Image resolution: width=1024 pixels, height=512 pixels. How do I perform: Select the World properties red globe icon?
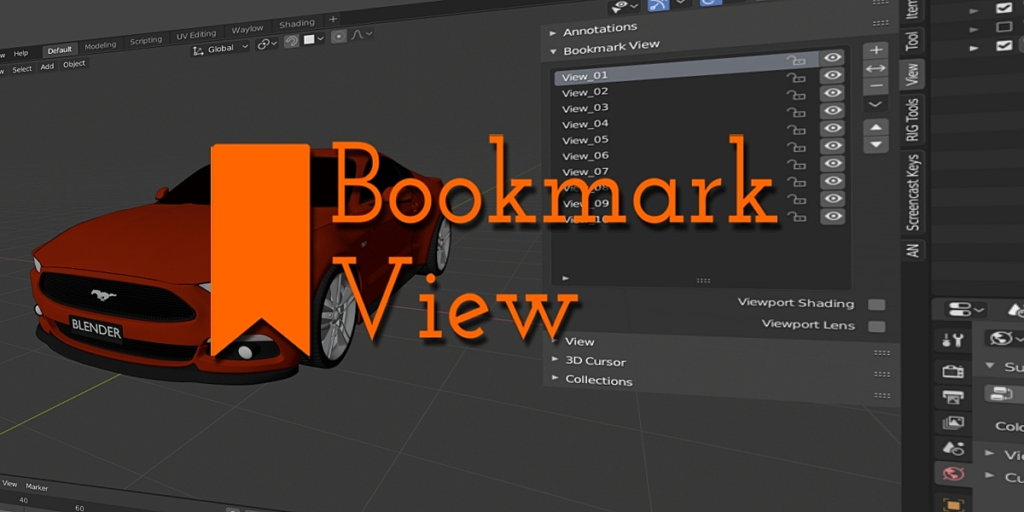(x=953, y=473)
